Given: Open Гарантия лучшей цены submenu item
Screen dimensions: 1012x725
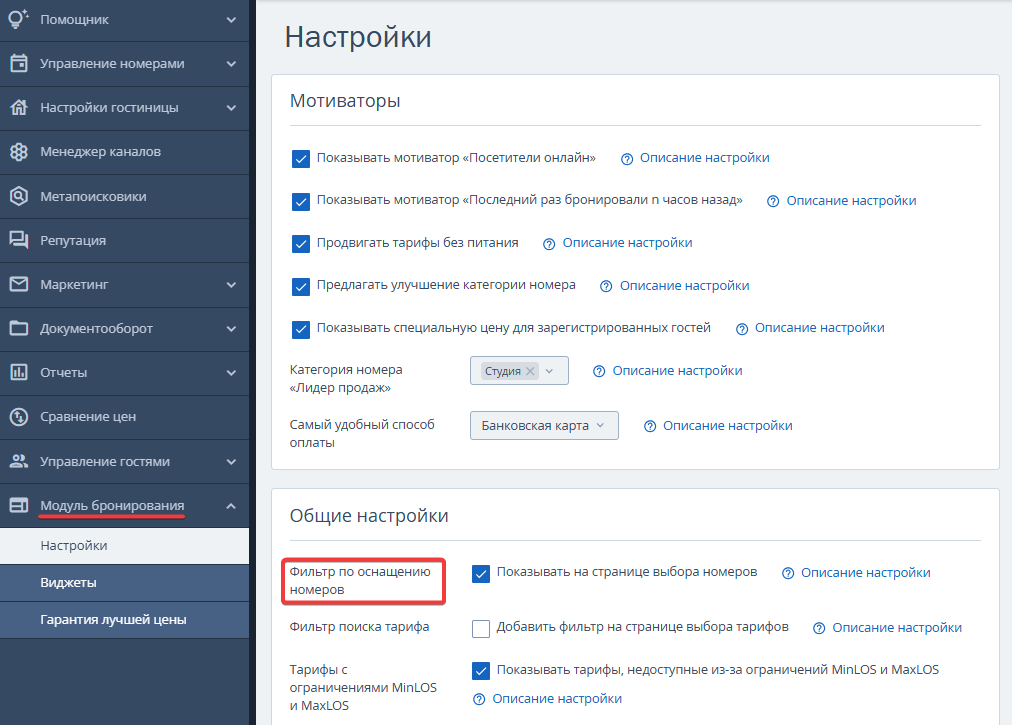Looking at the screenshot, I should pos(125,620).
